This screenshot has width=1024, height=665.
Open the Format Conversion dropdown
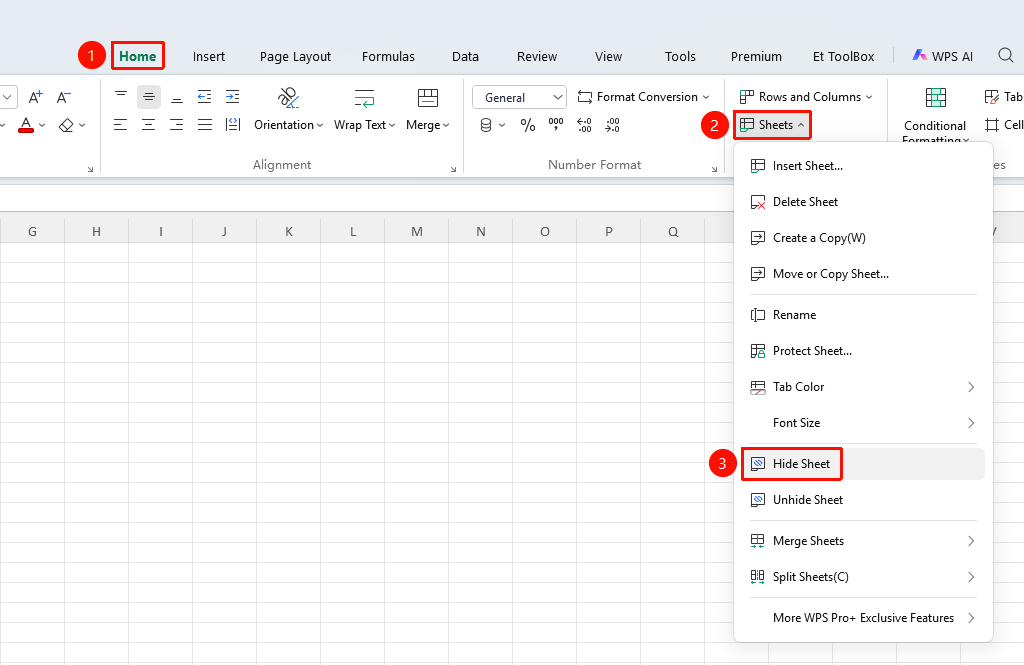[x=643, y=97]
